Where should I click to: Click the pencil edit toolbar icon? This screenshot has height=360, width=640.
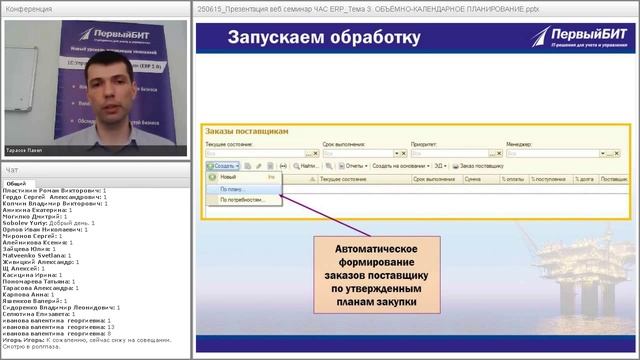(258, 166)
